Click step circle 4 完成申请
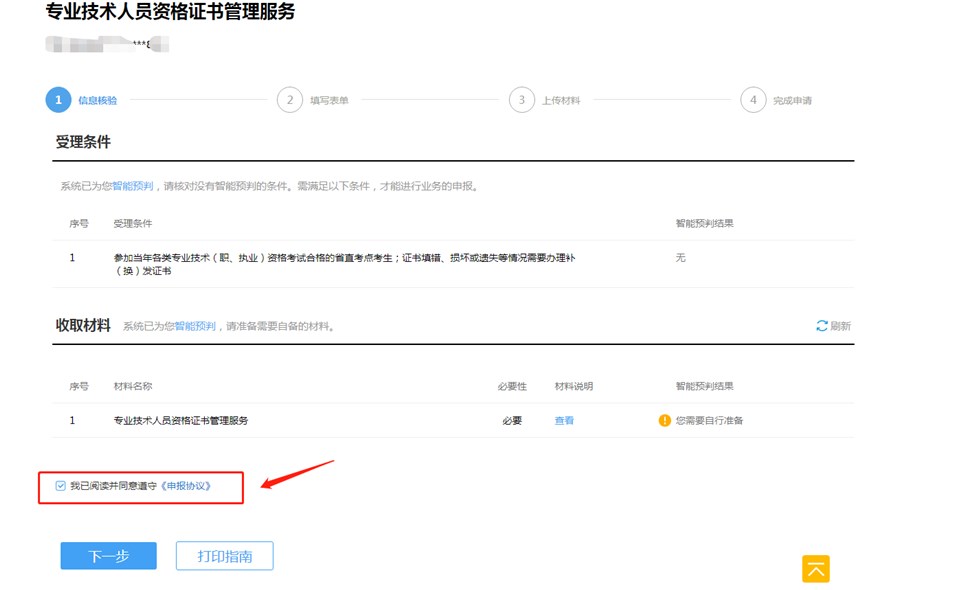Viewport: 980px width, 590px height. click(x=754, y=99)
